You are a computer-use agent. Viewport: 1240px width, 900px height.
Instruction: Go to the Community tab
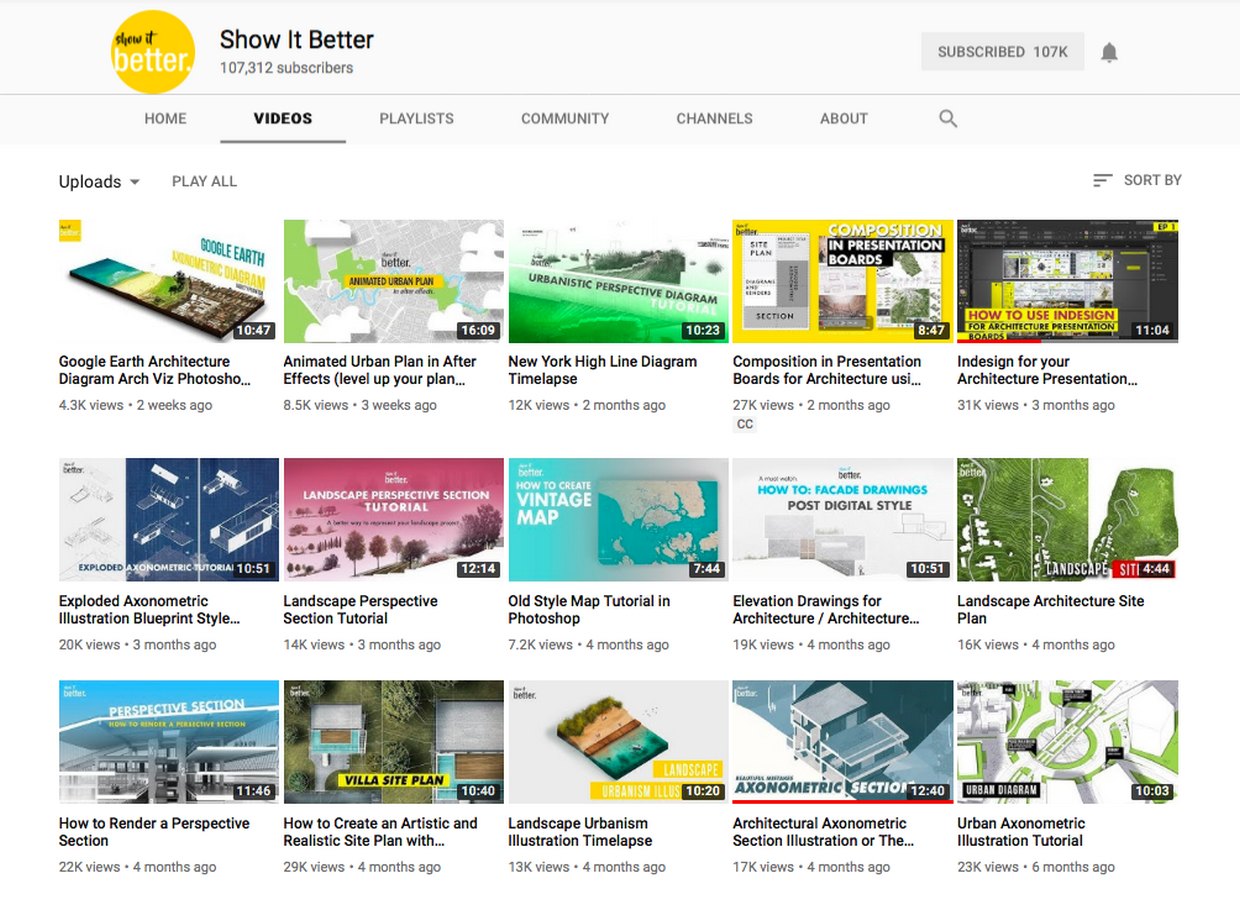[x=565, y=118]
